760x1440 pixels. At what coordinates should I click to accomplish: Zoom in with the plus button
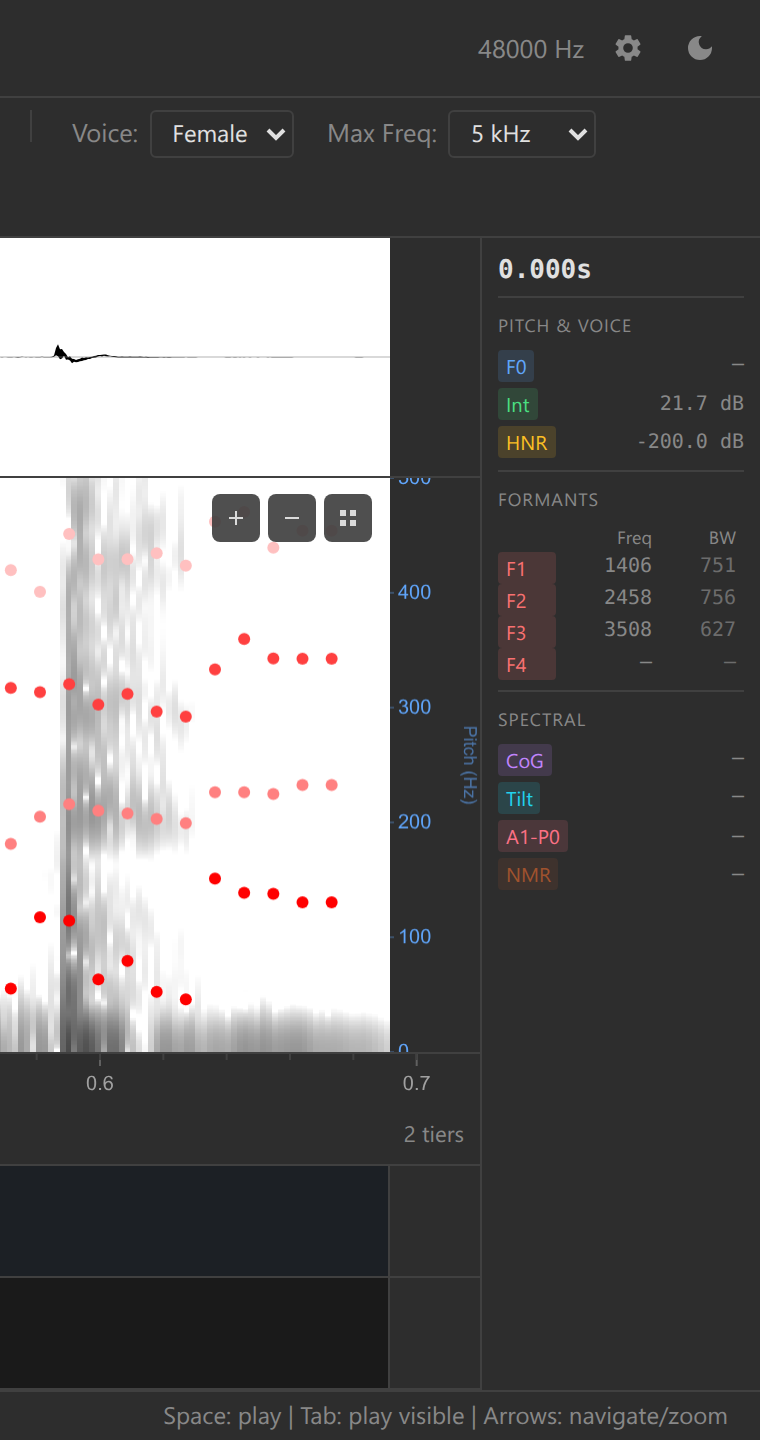click(x=236, y=518)
